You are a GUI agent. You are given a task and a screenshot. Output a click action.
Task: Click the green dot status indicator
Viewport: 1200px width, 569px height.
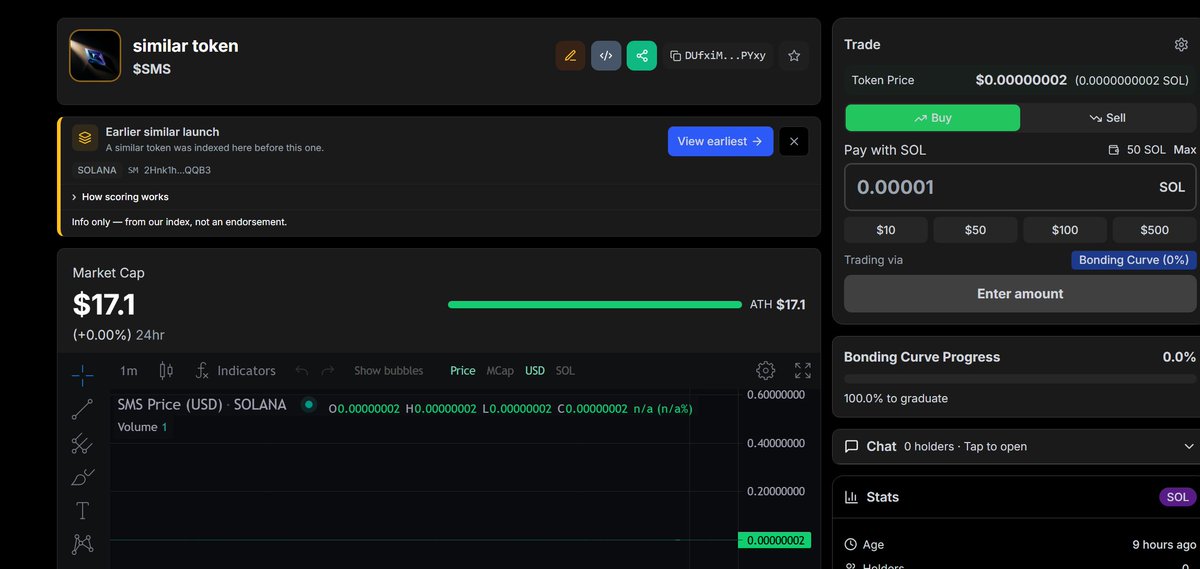pyautogui.click(x=309, y=405)
